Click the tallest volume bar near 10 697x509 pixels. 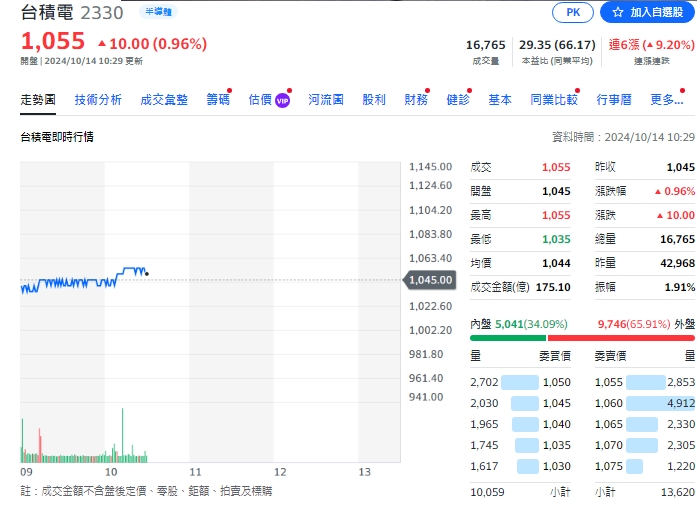[122, 435]
